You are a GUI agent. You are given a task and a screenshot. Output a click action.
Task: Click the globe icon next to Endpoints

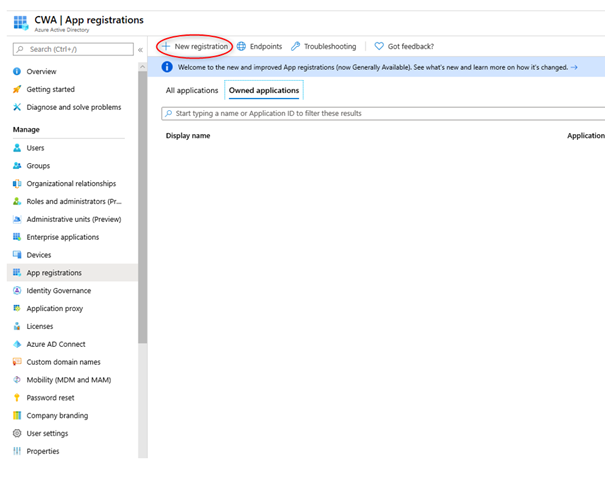[x=241, y=46]
